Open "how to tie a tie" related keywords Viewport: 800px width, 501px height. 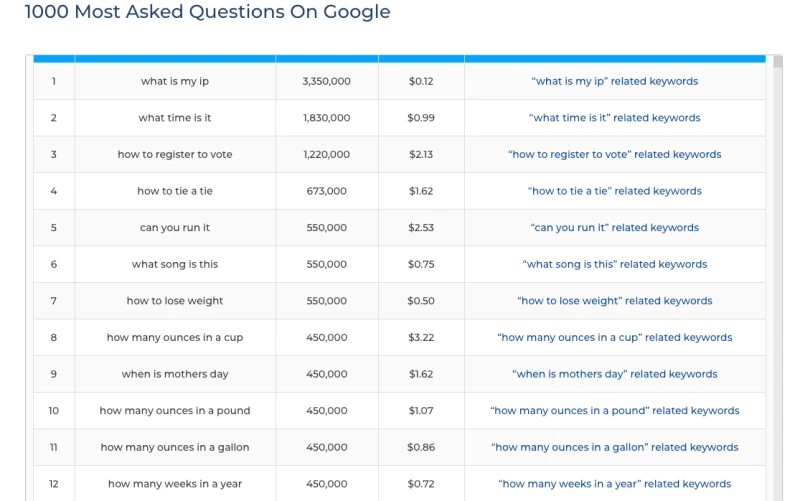(614, 191)
